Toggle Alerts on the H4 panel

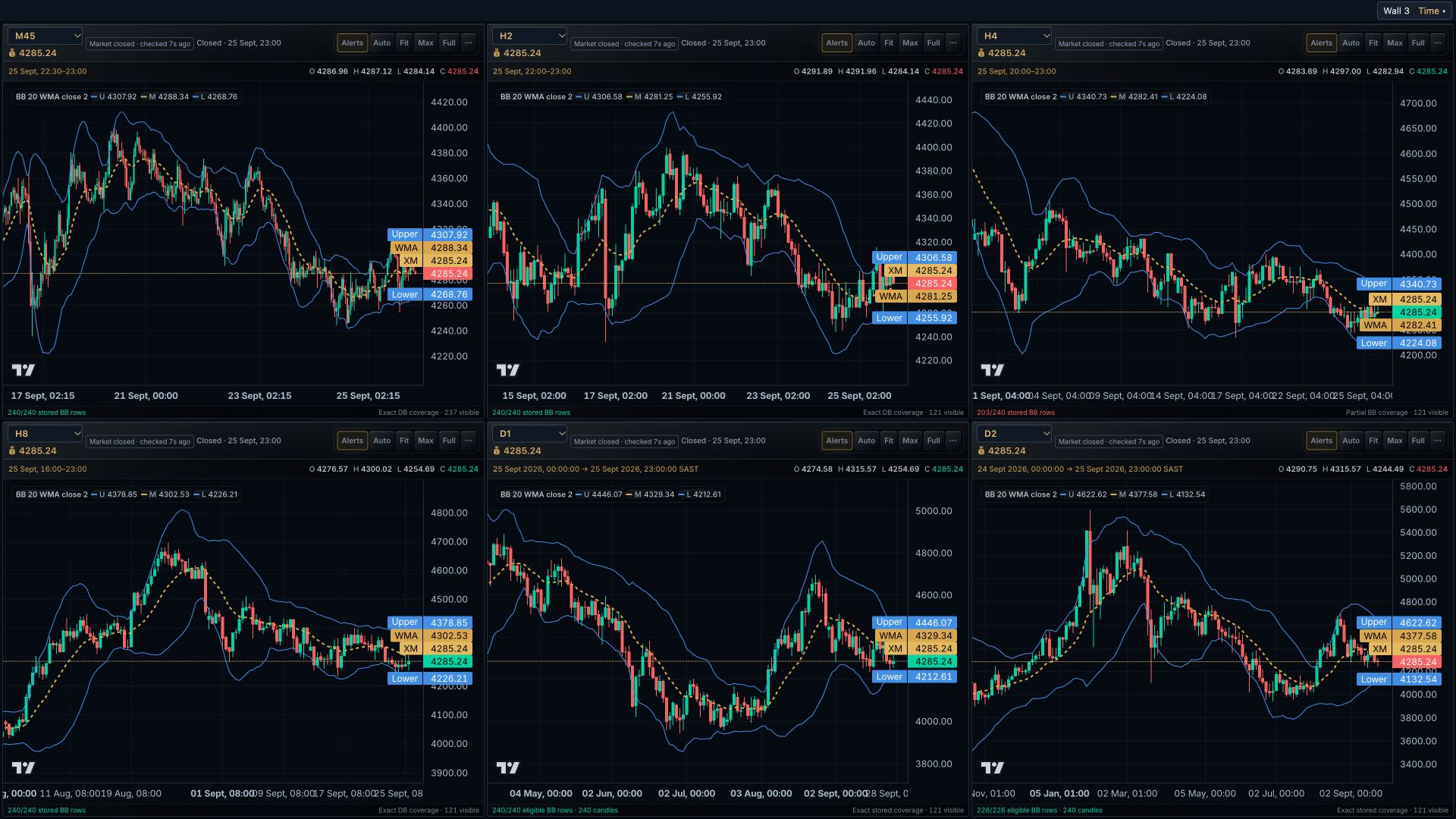[1321, 43]
